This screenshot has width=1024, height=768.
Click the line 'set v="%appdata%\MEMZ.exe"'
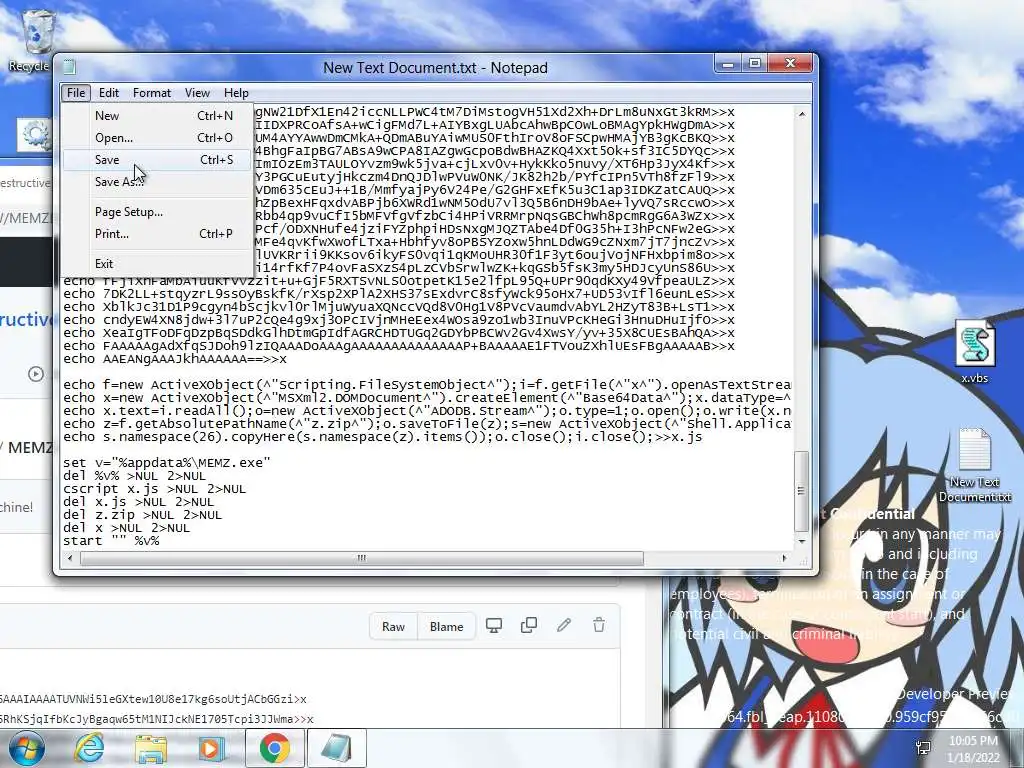click(167, 462)
